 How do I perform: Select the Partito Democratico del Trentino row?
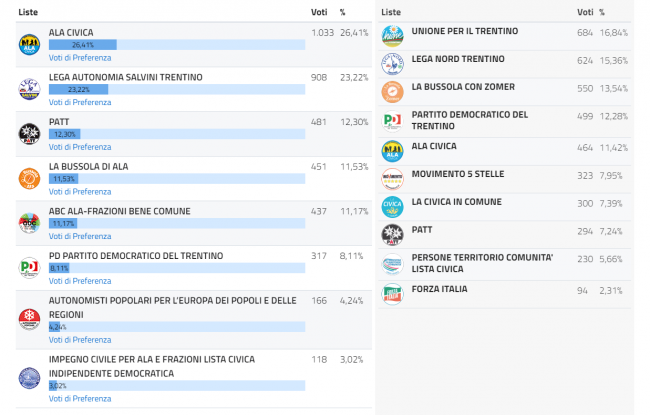(x=470, y=120)
